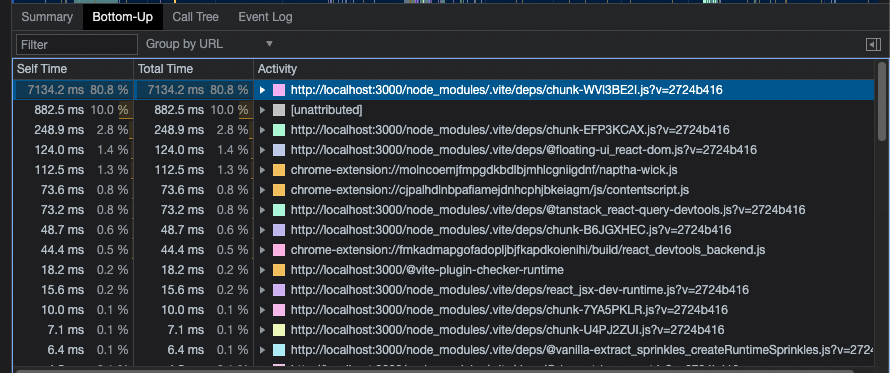Open the Group by URL dropdown
This screenshot has height=373, width=890.
[209, 44]
